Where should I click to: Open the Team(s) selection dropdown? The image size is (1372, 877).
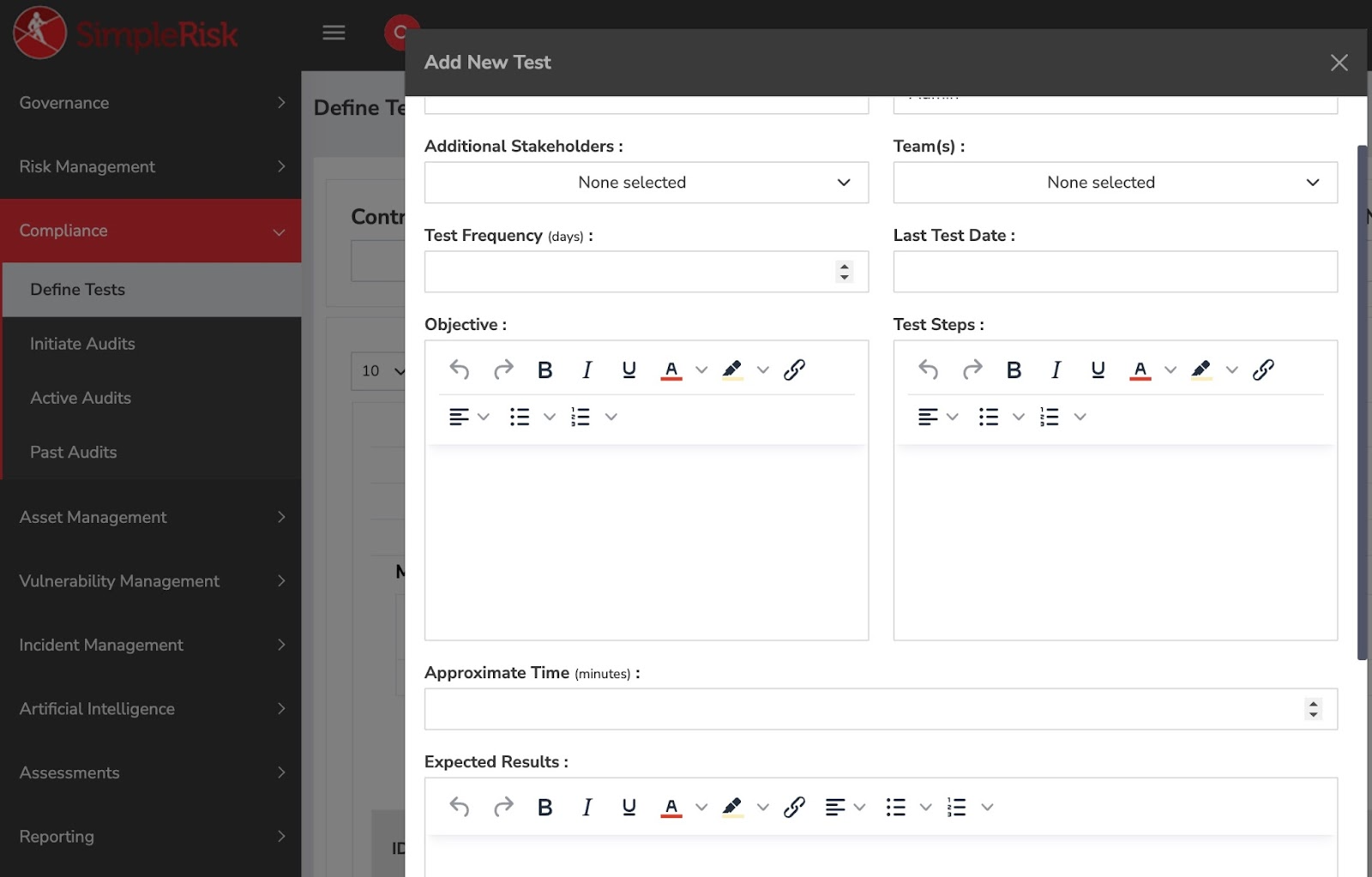pos(1115,183)
